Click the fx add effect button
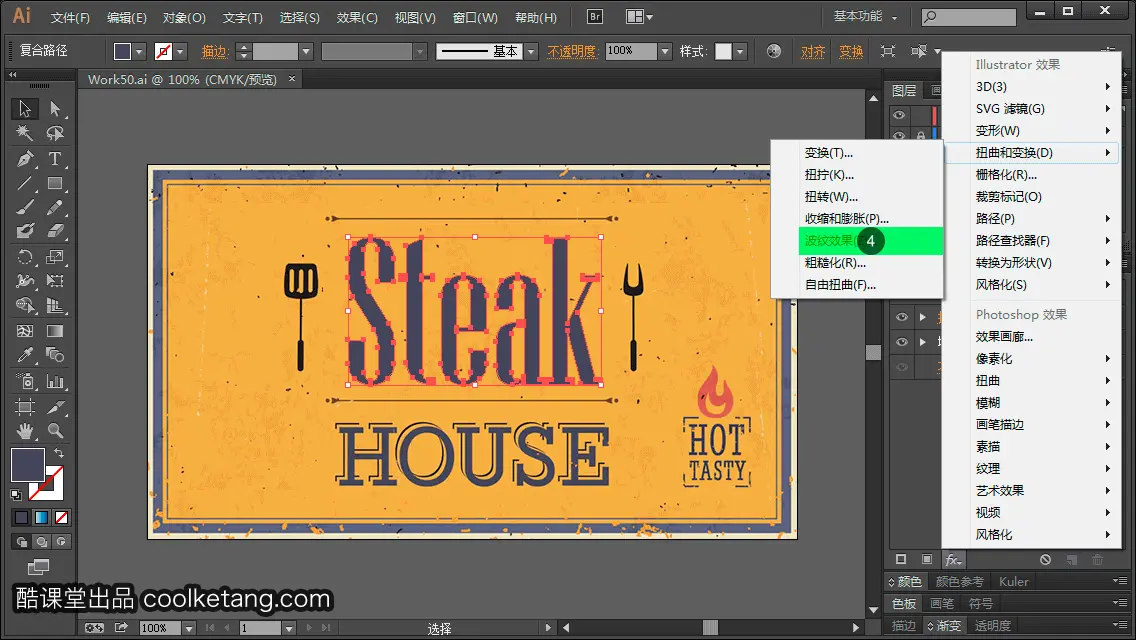 point(953,560)
